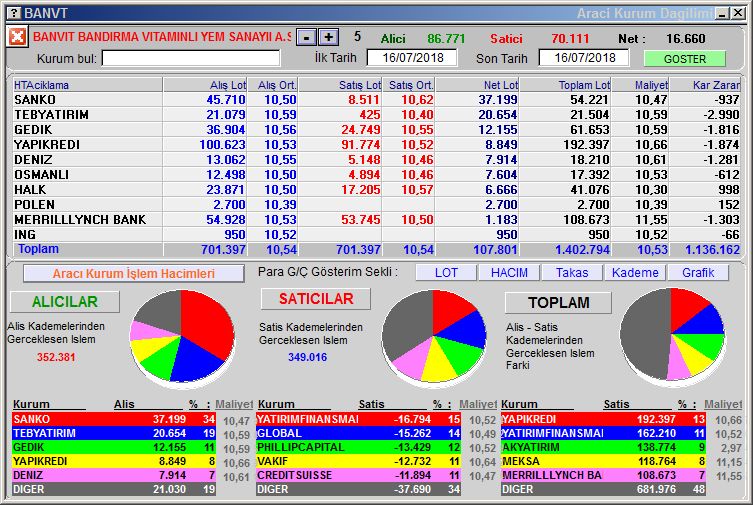Click the ALICILAR button

[x=65, y=302]
